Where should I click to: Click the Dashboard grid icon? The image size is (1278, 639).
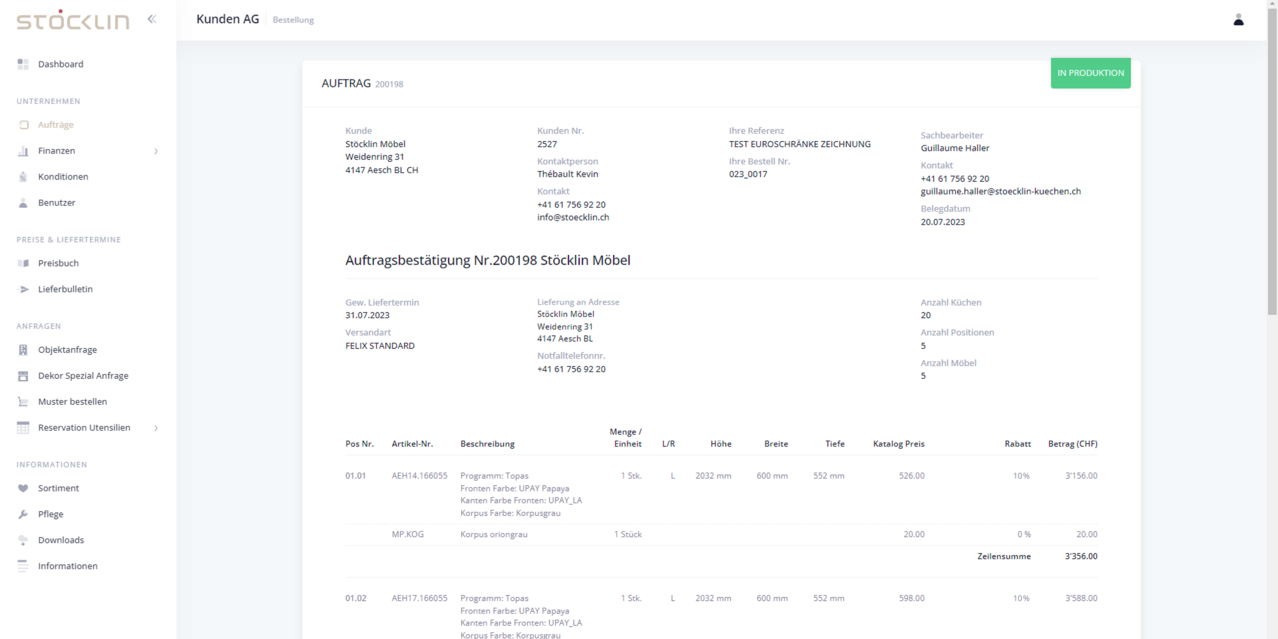tap(23, 64)
